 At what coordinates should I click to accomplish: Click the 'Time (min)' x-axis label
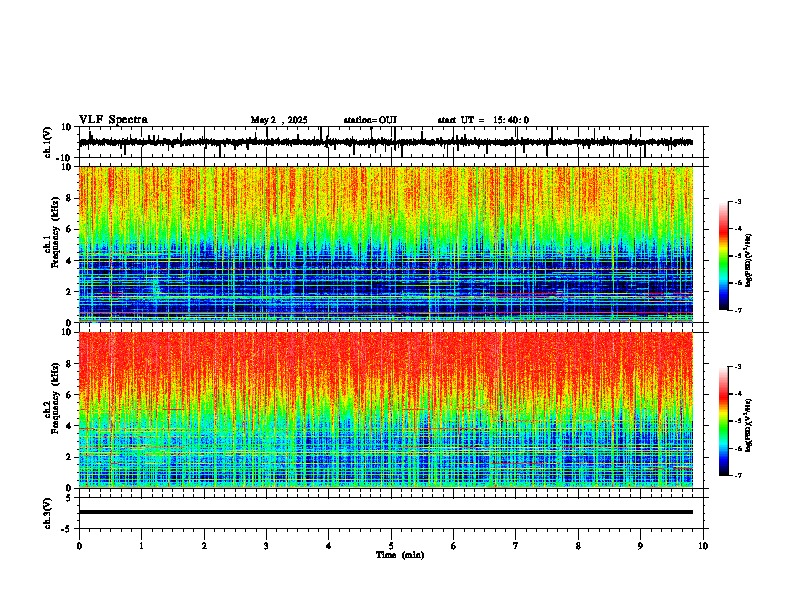pyautogui.click(x=400, y=555)
